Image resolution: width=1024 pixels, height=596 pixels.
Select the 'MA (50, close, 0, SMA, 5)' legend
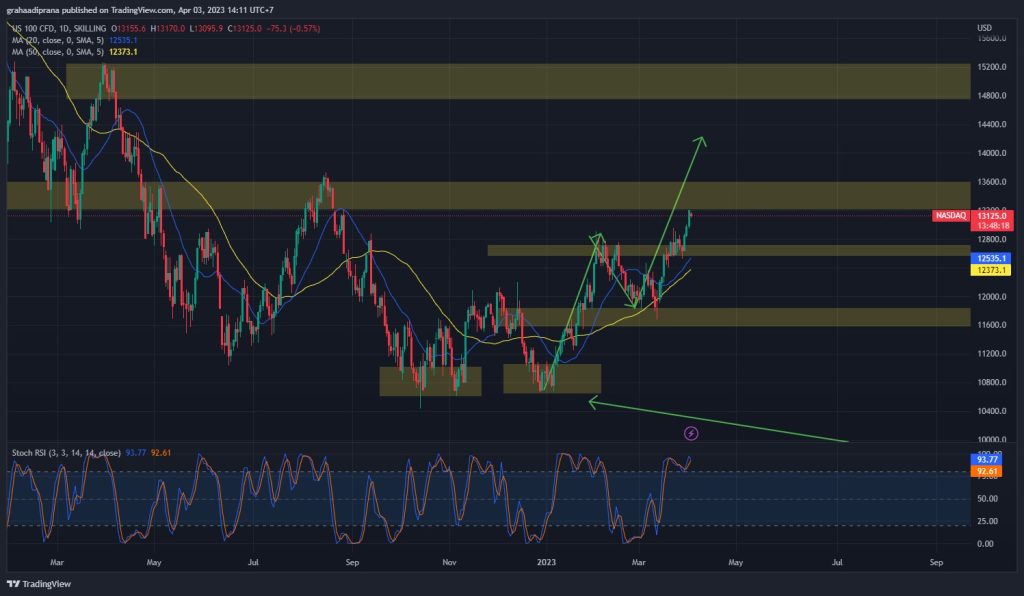(x=57, y=52)
